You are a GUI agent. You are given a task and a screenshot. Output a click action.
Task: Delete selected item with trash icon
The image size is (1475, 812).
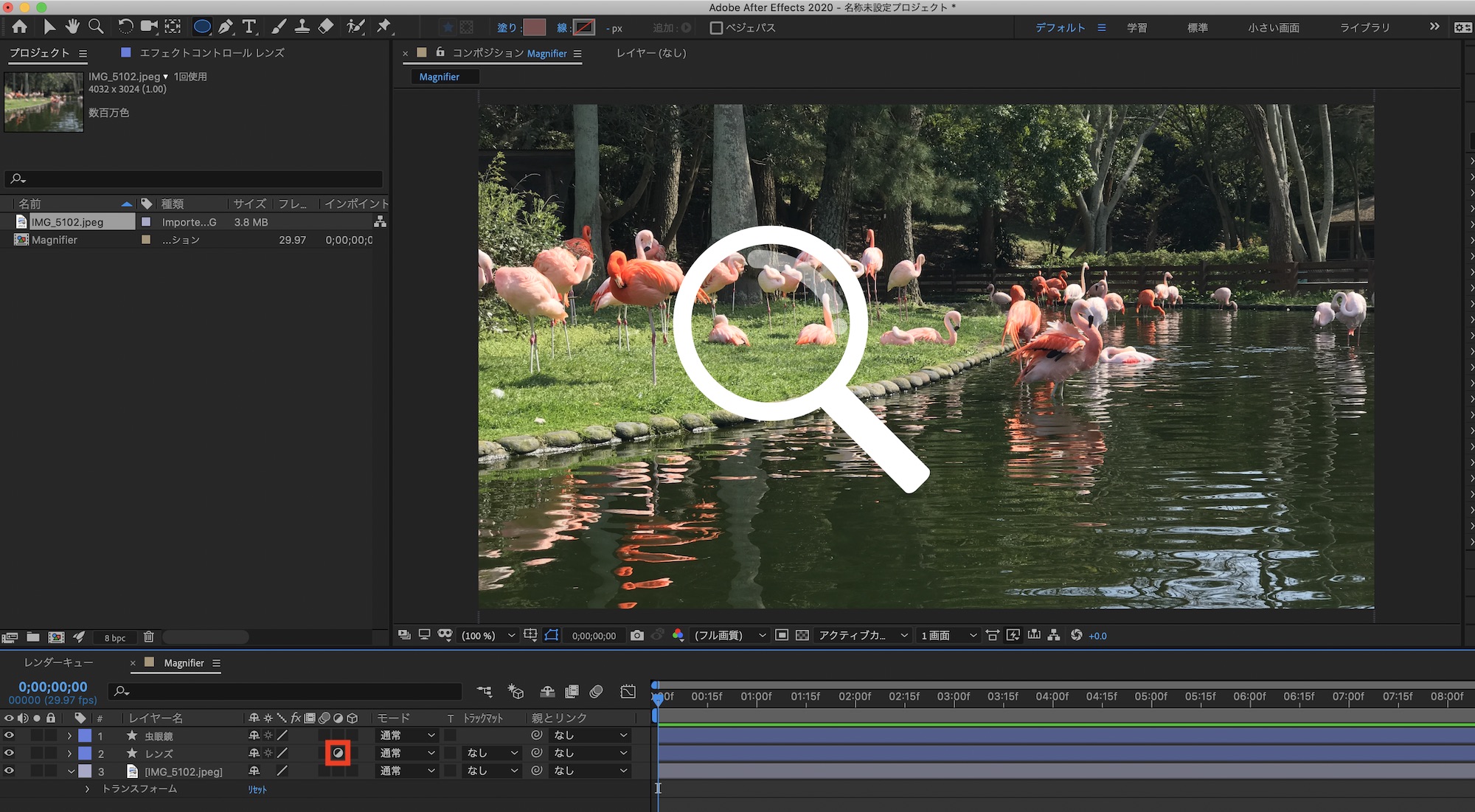(148, 637)
